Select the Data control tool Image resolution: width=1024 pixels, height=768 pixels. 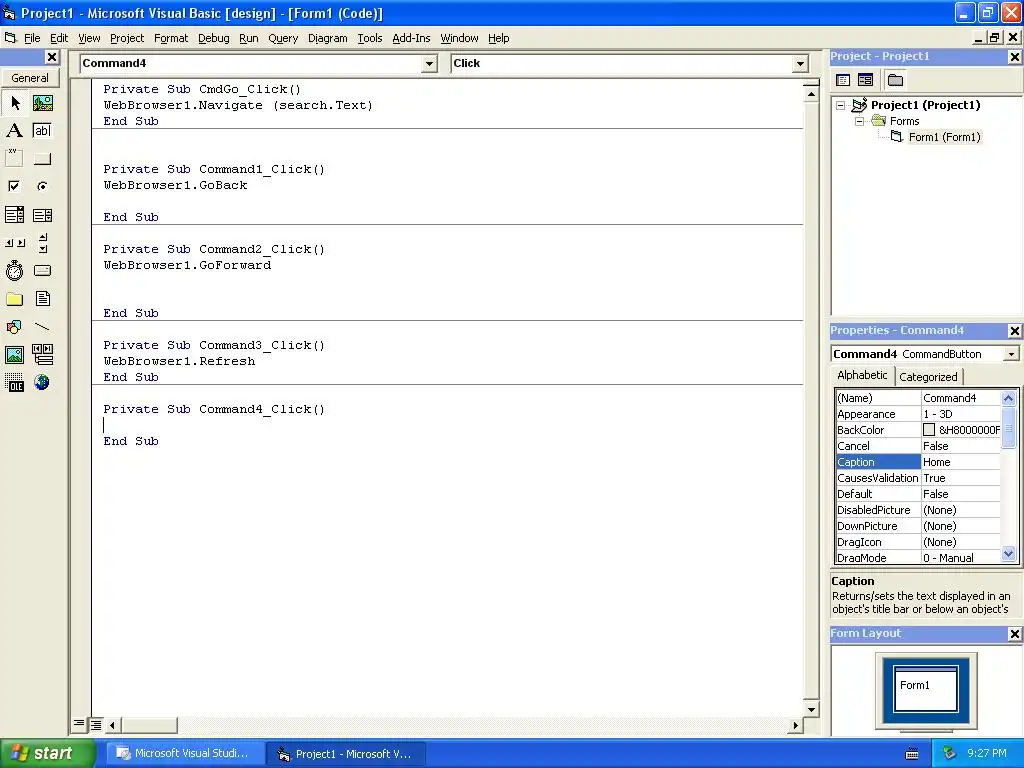click(x=42, y=355)
